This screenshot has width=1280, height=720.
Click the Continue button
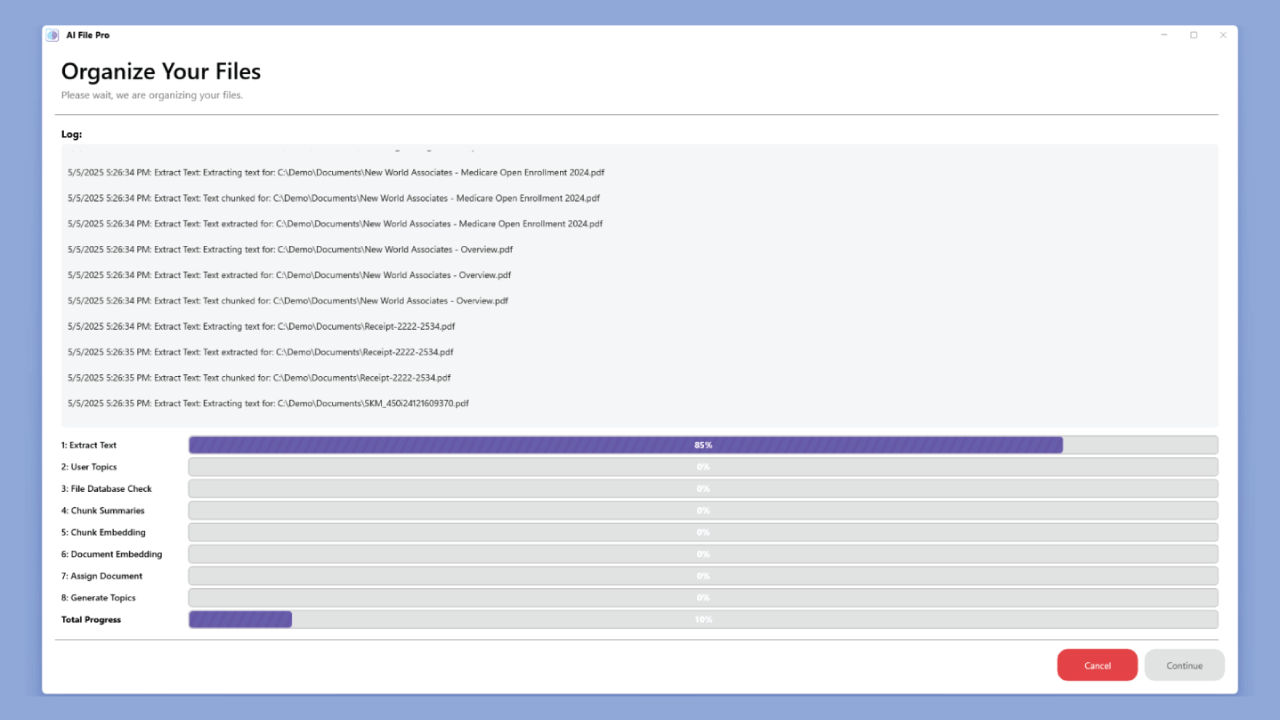[x=1184, y=665]
